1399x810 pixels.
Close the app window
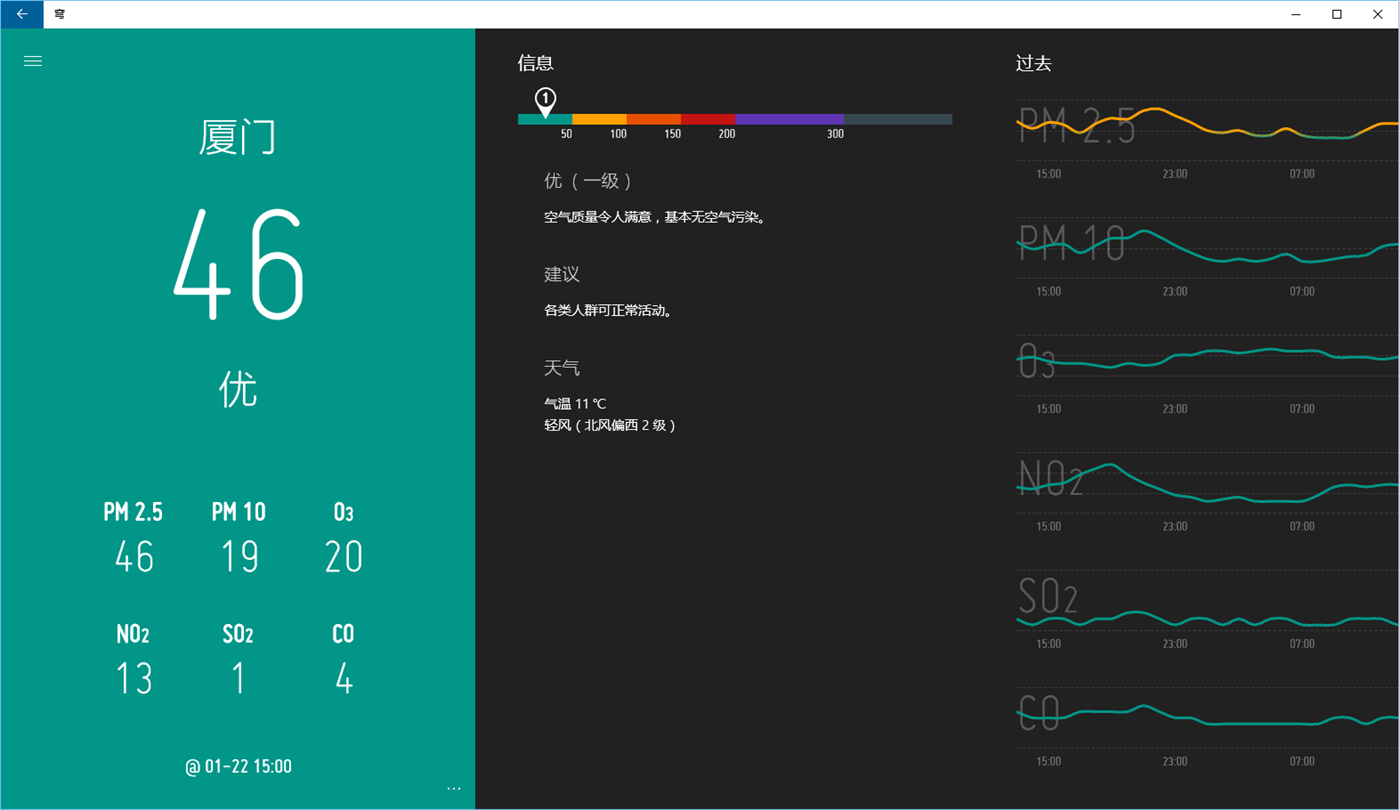click(x=1378, y=14)
